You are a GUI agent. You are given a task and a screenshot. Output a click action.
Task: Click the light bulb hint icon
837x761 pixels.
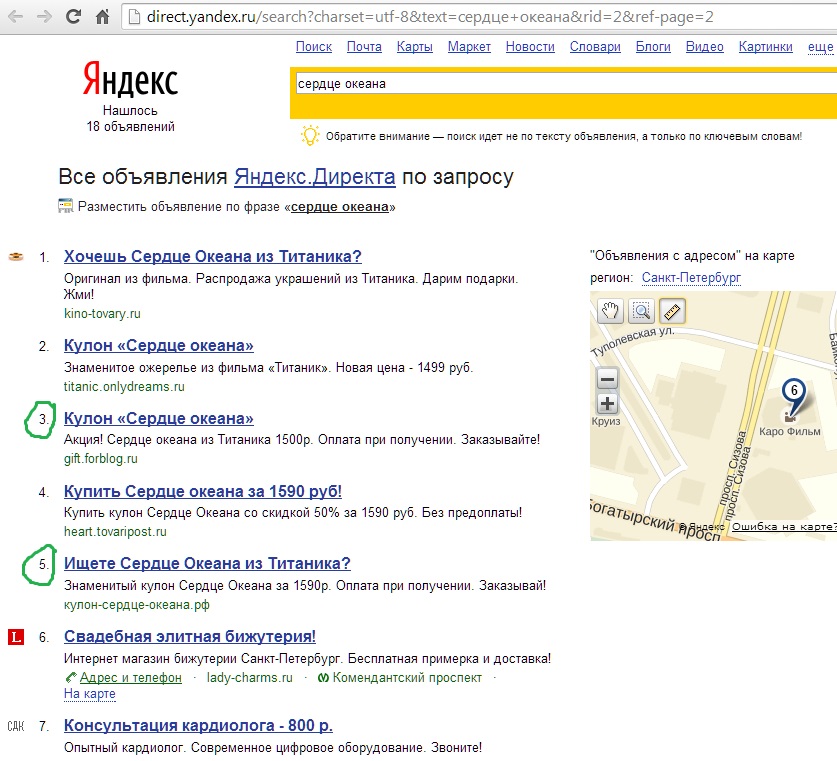tap(310, 136)
